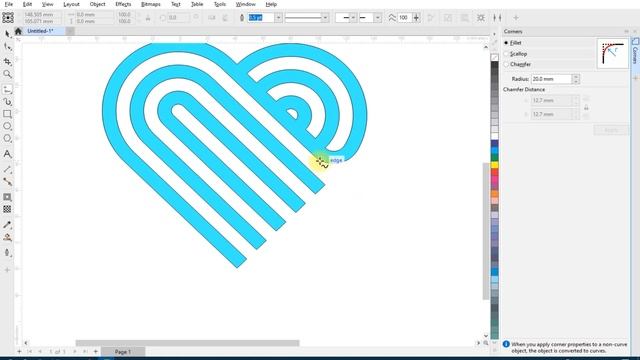Select the Zoom magnifier tool

(7, 74)
